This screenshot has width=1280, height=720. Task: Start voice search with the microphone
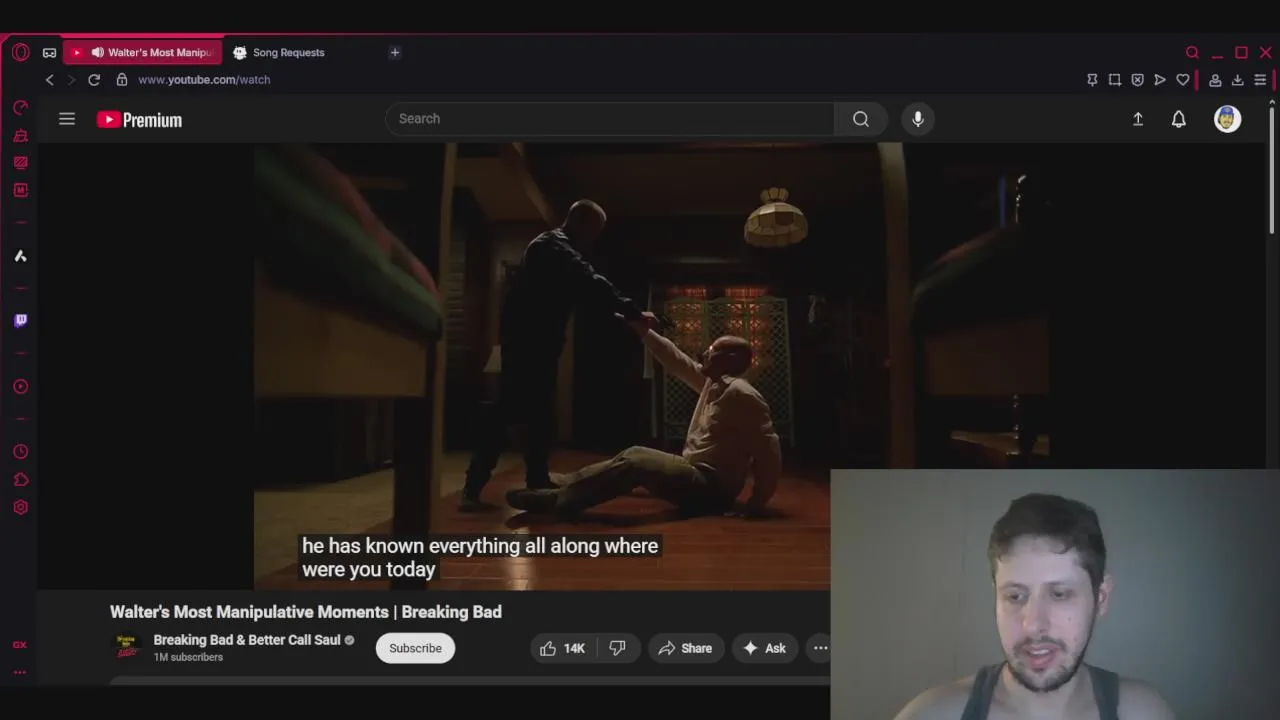coord(918,119)
